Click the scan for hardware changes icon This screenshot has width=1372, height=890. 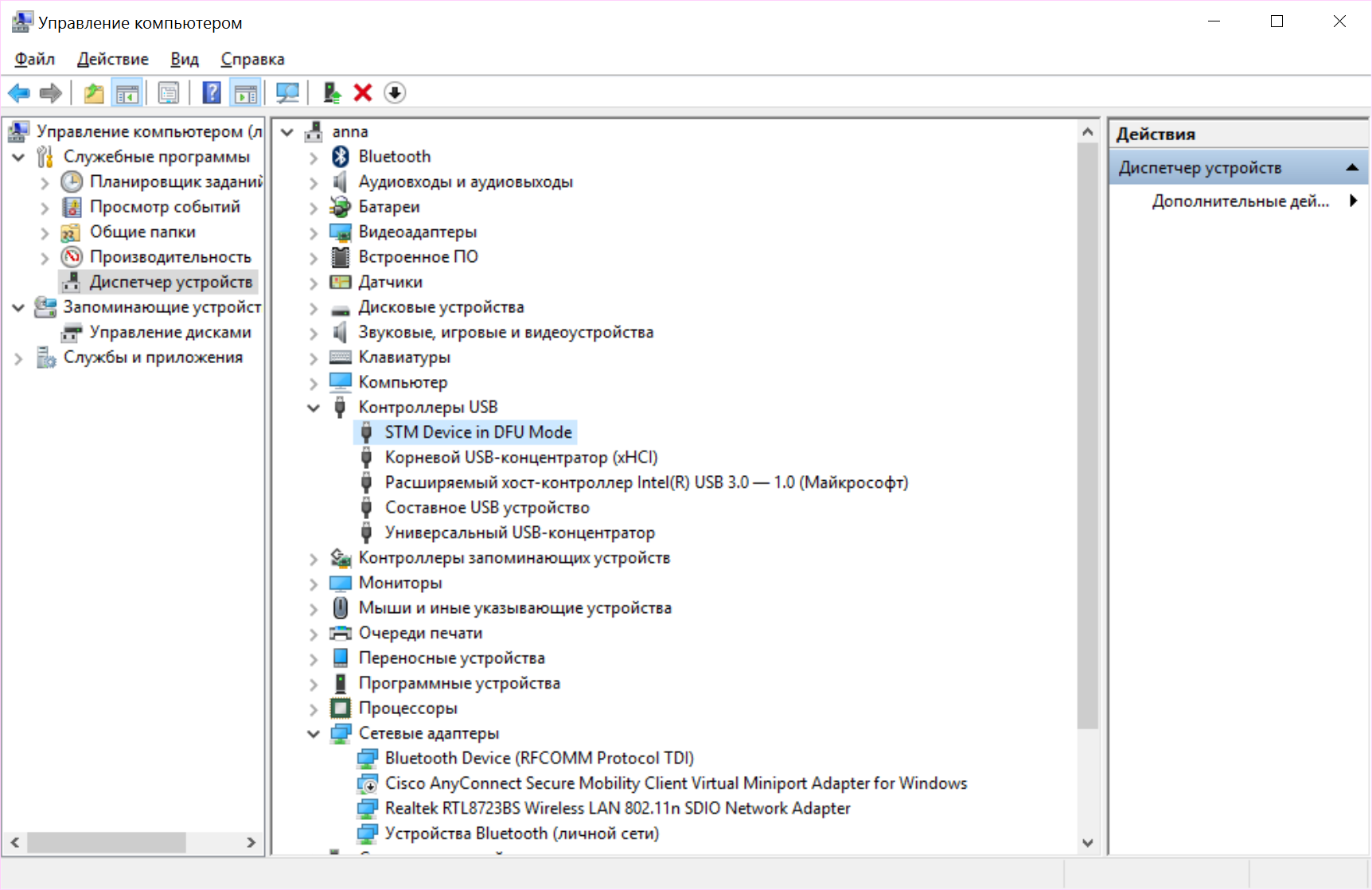click(x=287, y=93)
